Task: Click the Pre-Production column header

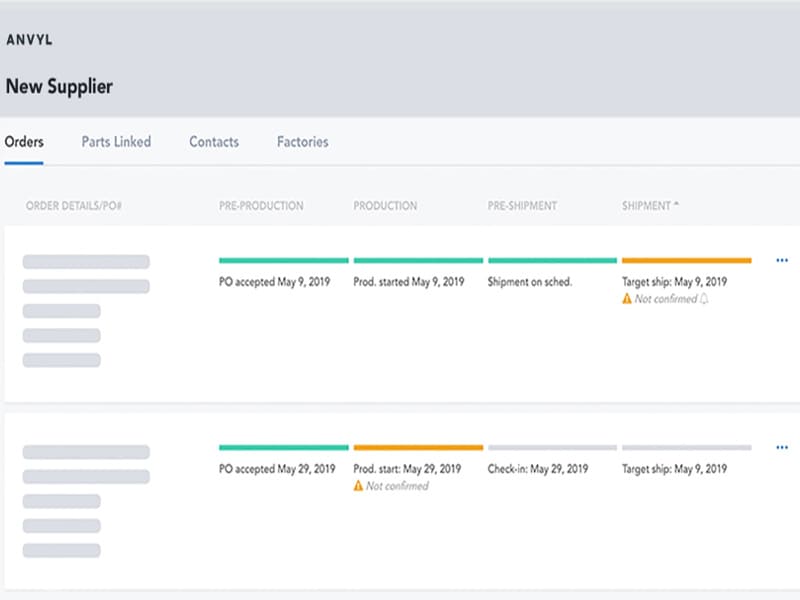Action: coord(261,206)
